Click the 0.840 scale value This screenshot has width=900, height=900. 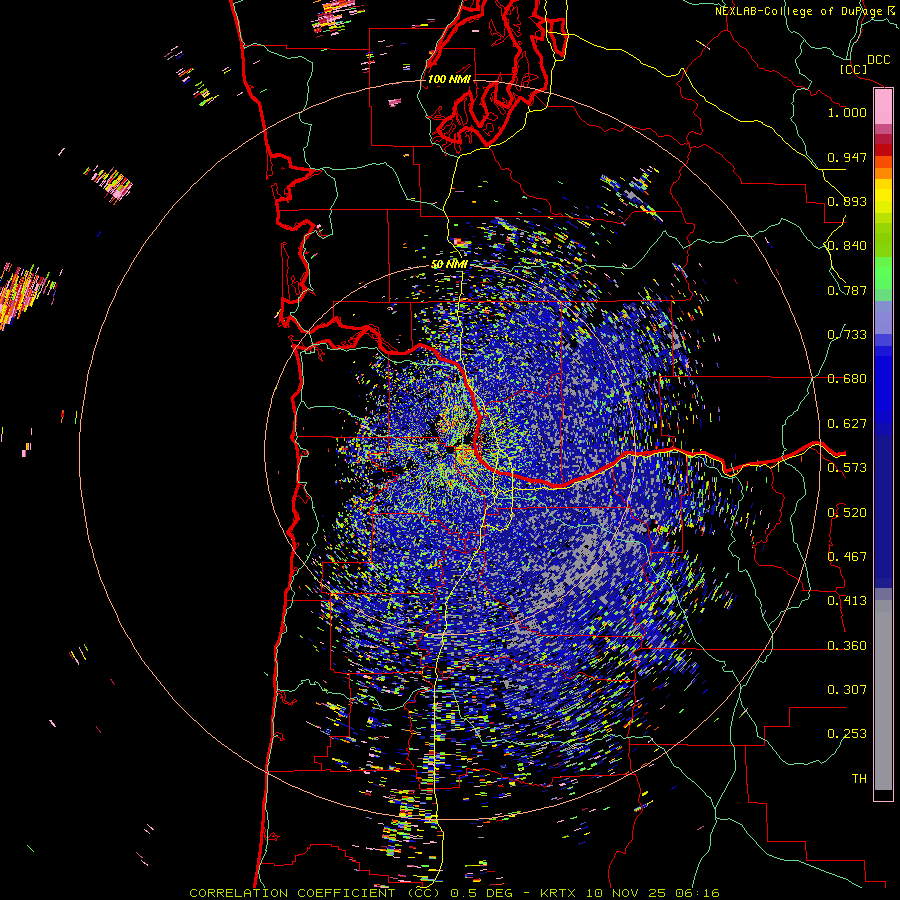pyautogui.click(x=847, y=246)
